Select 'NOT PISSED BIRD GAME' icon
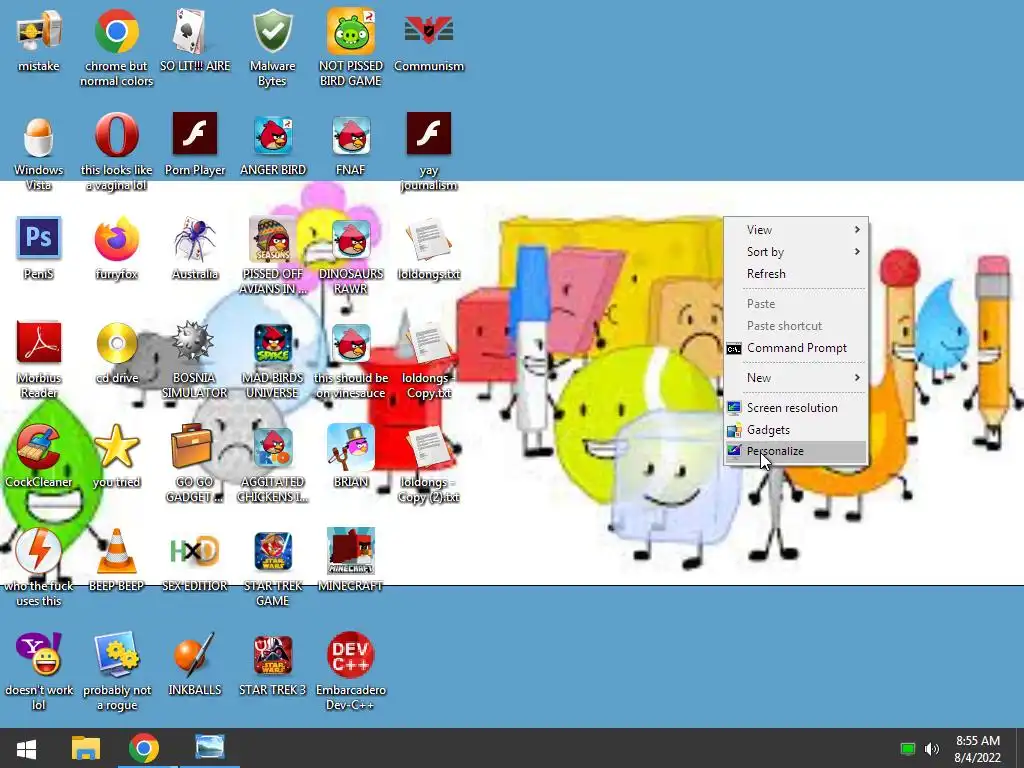Screen dimensions: 1024x768 [x=351, y=31]
